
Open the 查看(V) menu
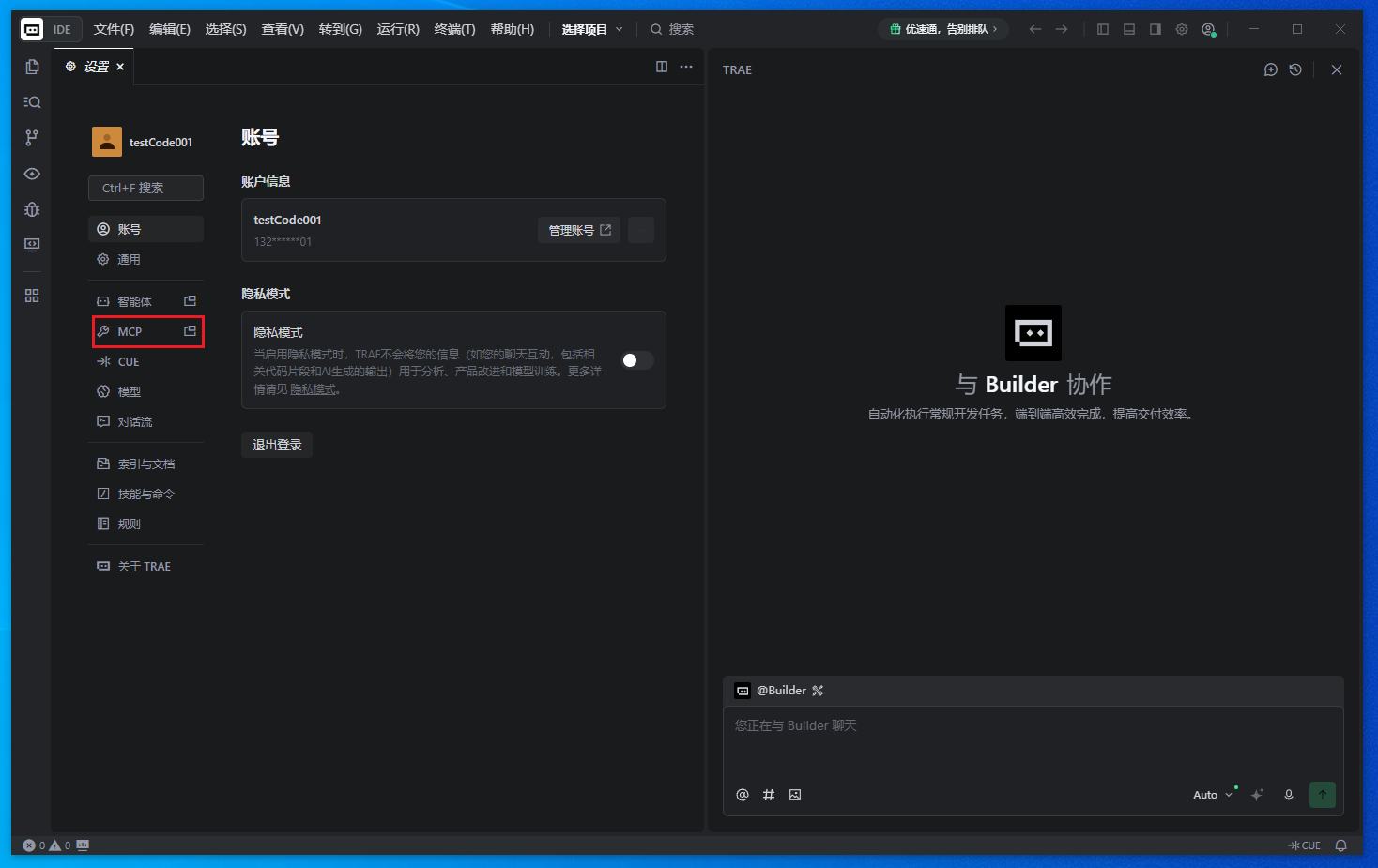pyautogui.click(x=283, y=29)
